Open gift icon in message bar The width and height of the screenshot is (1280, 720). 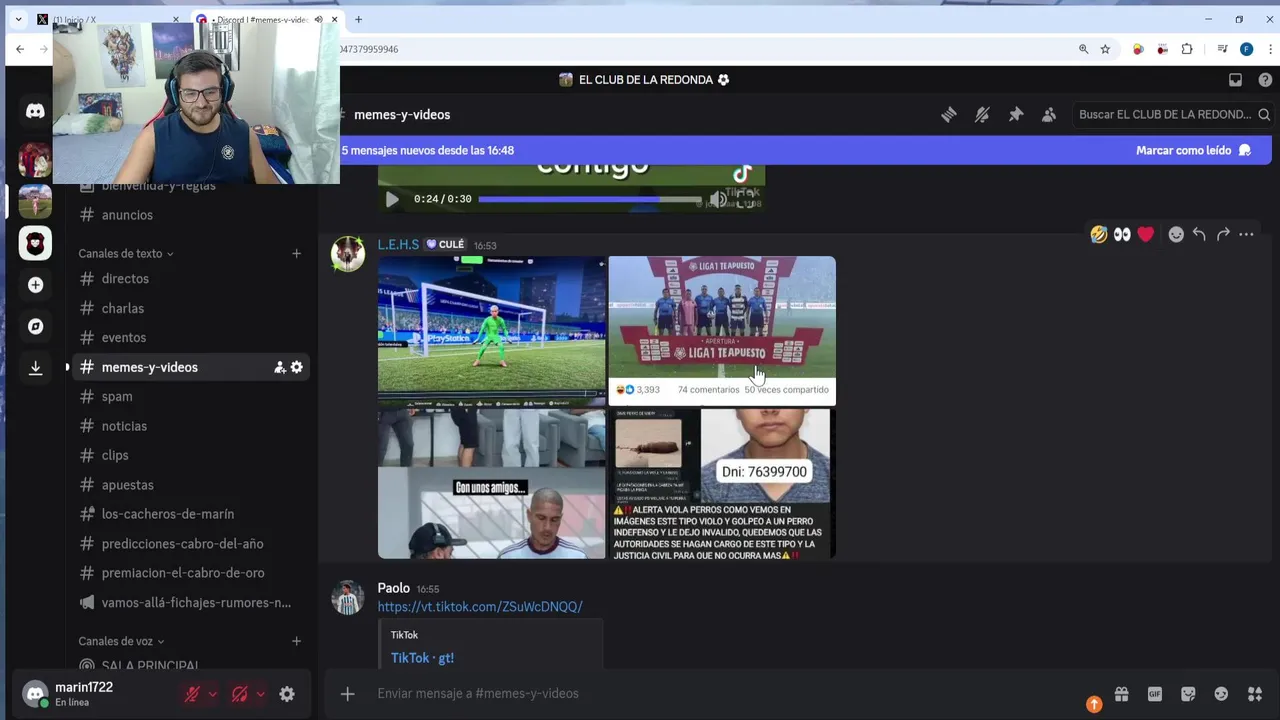1121,694
